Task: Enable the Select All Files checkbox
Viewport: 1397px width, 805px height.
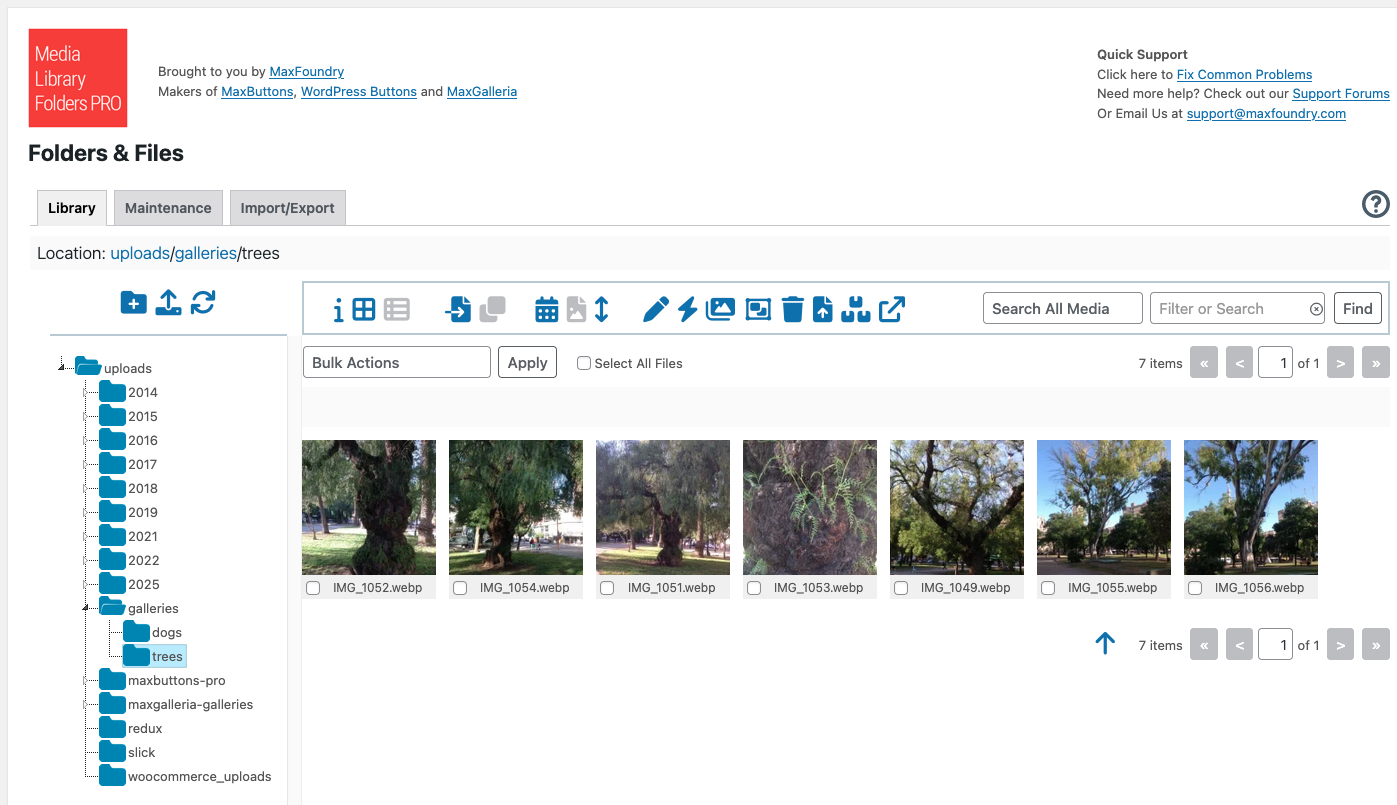Action: pyautogui.click(x=584, y=364)
